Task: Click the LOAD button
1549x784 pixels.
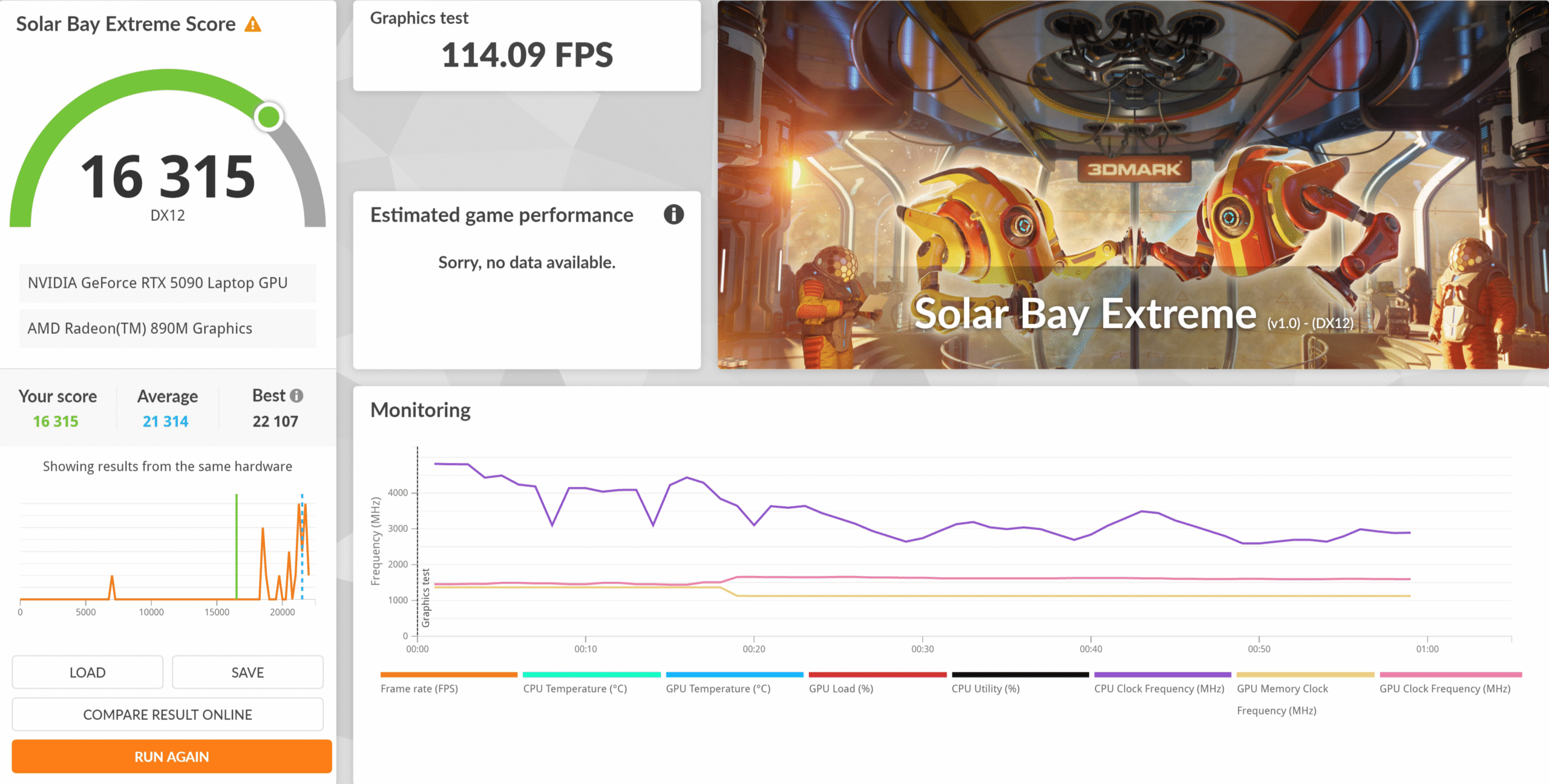Action: [88, 672]
